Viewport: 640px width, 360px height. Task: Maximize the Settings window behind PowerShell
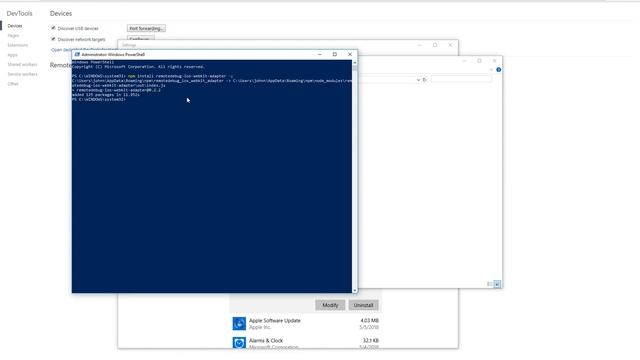[435, 45]
